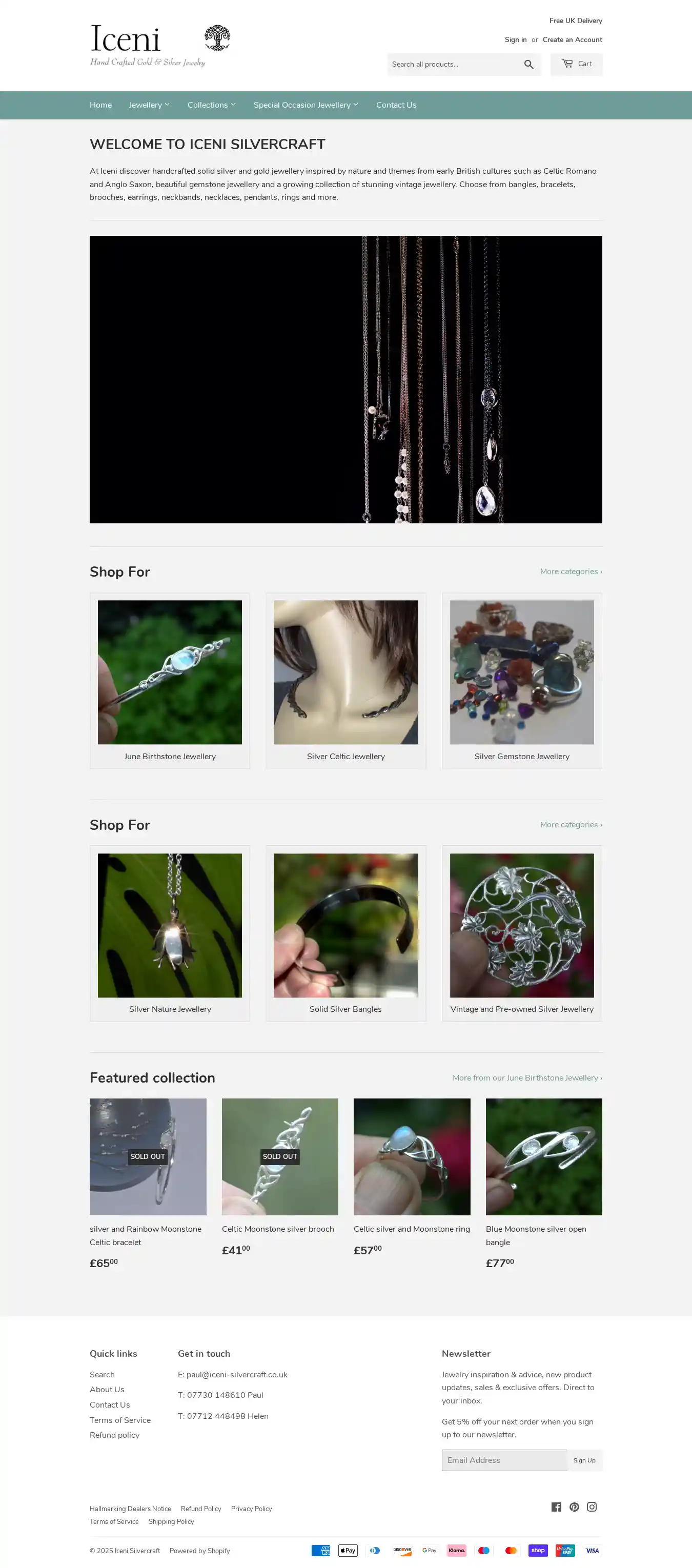Open Create an Account link

[572, 39]
